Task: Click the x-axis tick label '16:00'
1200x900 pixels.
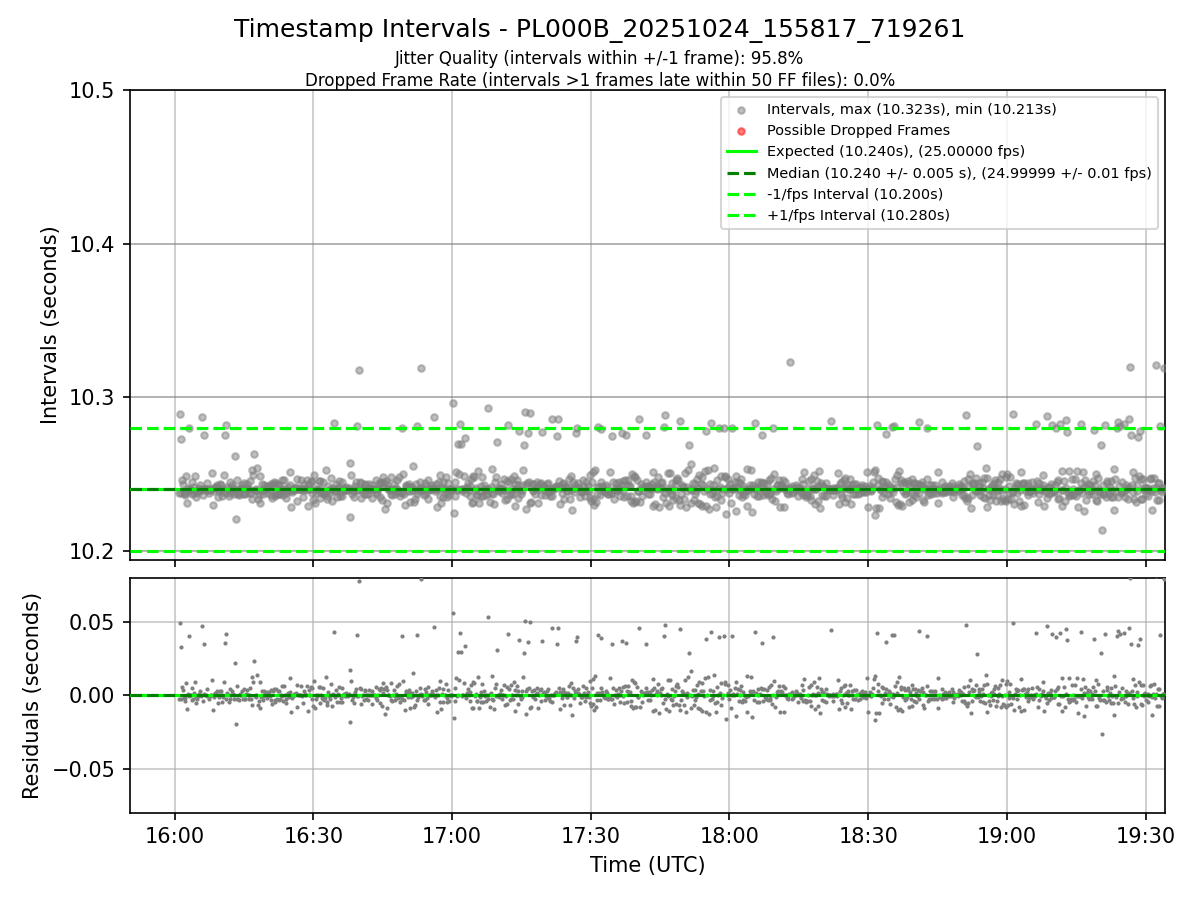Action: (x=175, y=836)
